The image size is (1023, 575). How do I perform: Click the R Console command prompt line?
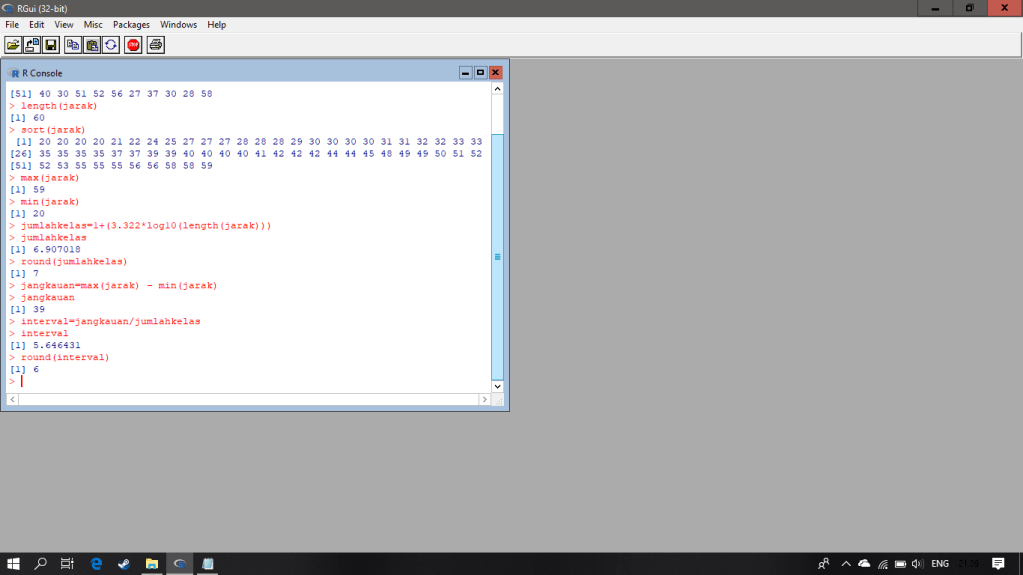(250, 381)
